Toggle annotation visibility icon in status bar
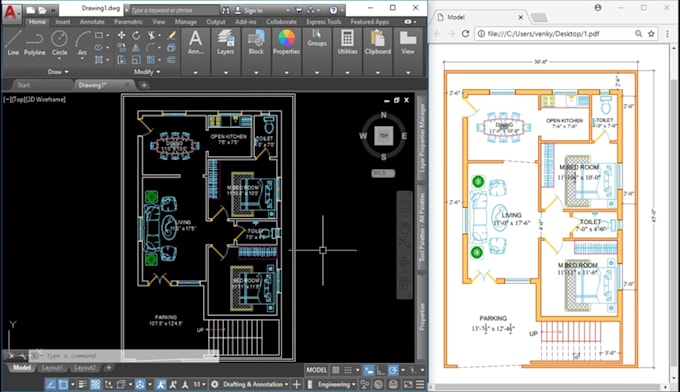680x392 pixels. pyautogui.click(x=161, y=384)
